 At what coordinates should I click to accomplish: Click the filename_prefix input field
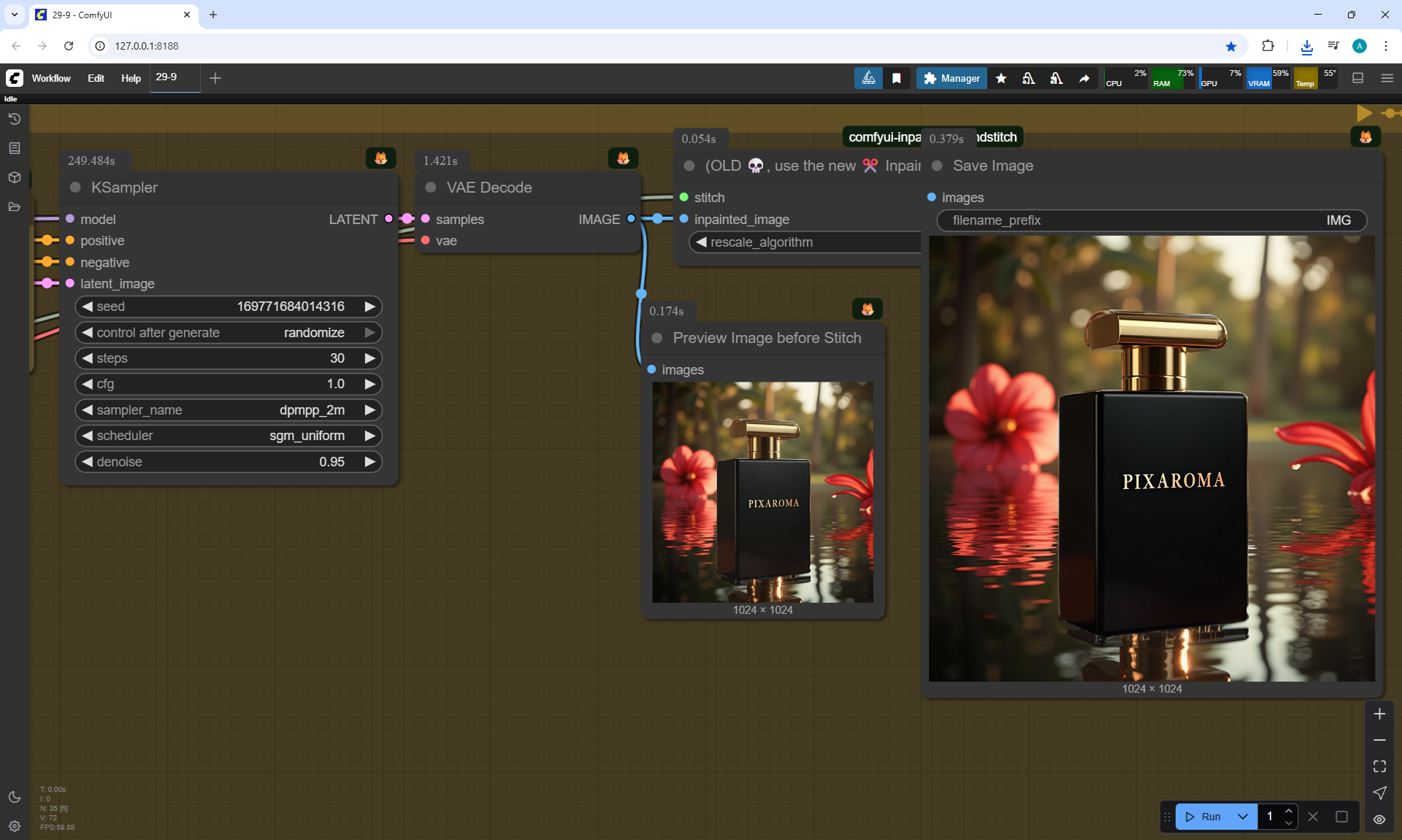[x=1152, y=220]
